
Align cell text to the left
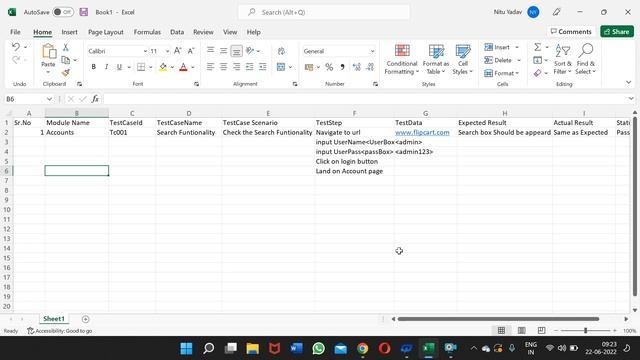210,67
